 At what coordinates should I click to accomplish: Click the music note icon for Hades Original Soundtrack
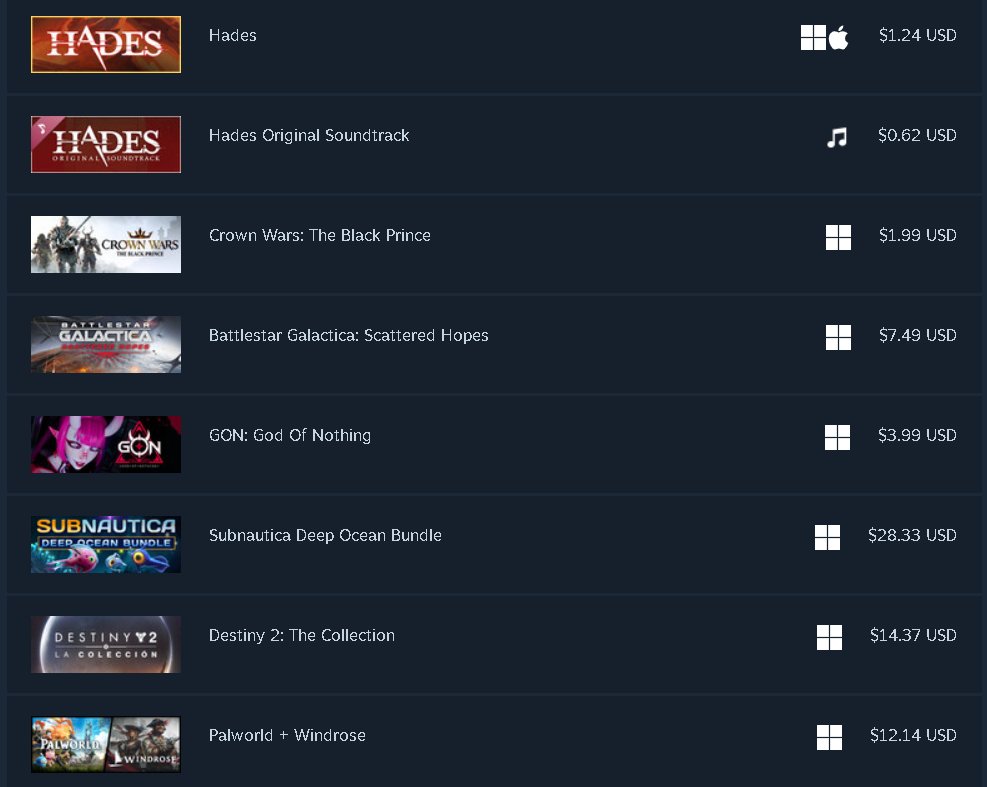(x=837, y=137)
